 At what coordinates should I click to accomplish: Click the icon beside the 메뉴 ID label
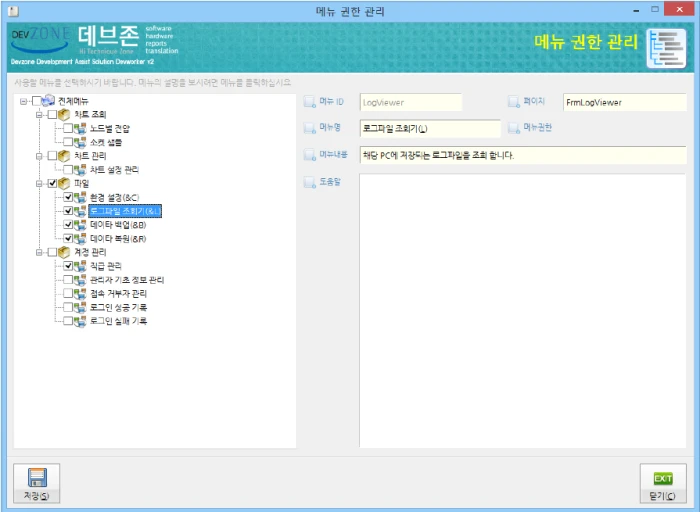pos(310,102)
